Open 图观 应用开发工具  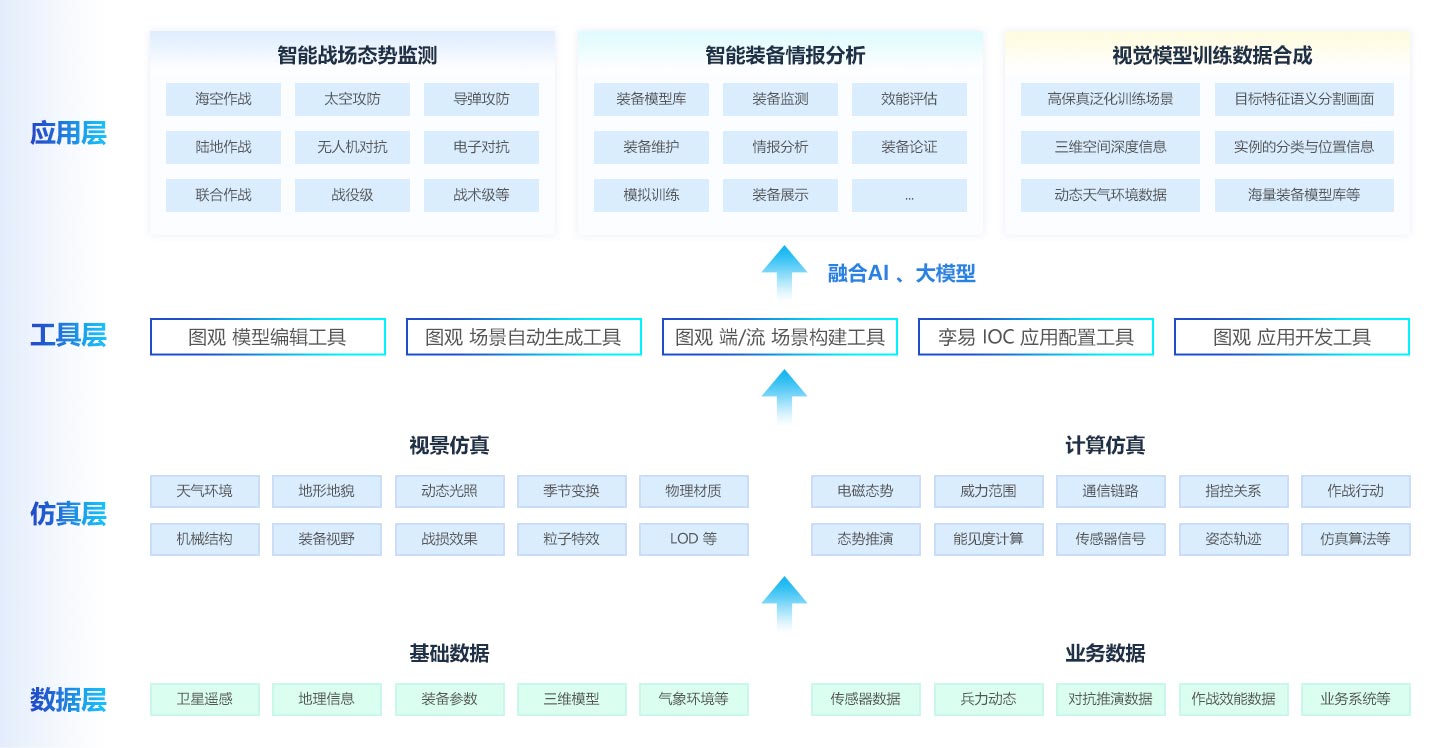1291,337
